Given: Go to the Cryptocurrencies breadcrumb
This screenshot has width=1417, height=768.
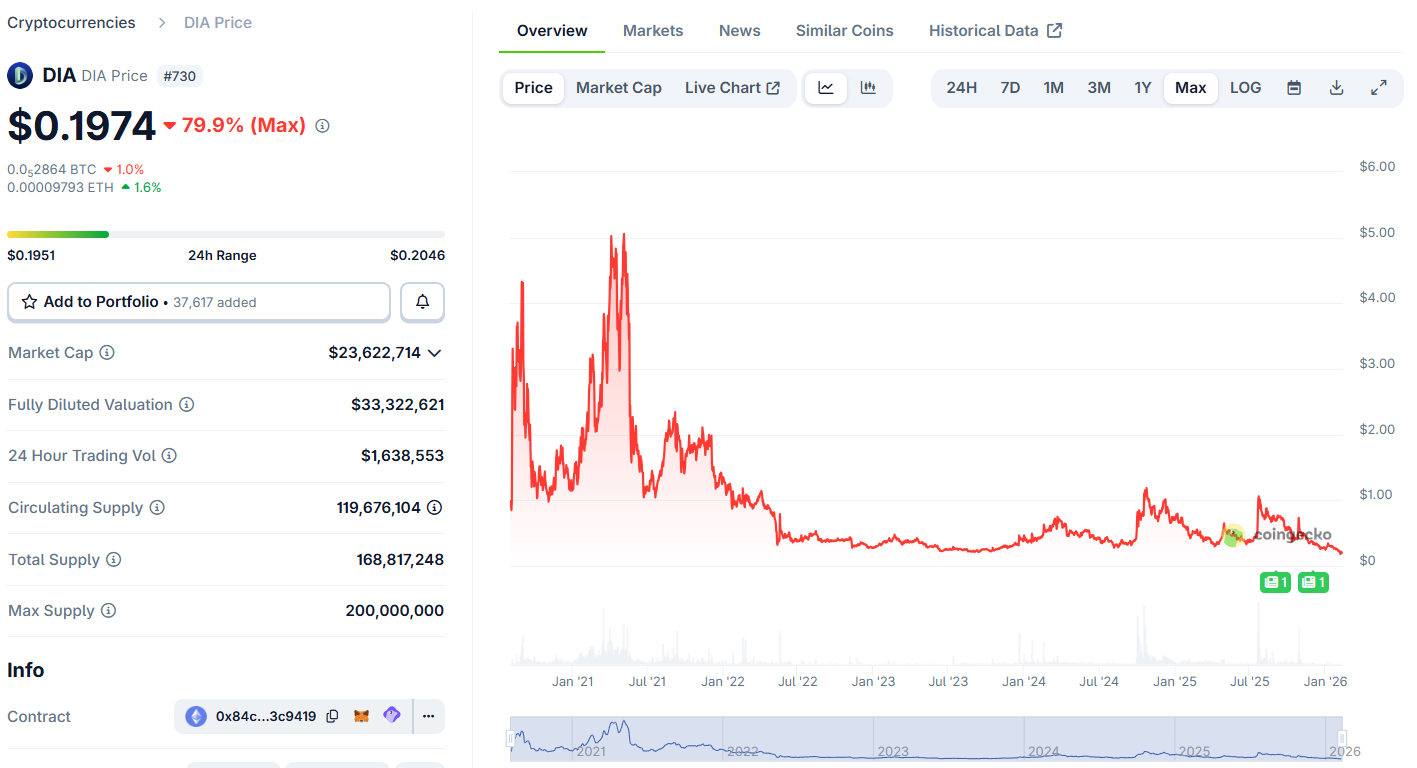Looking at the screenshot, I should (71, 23).
